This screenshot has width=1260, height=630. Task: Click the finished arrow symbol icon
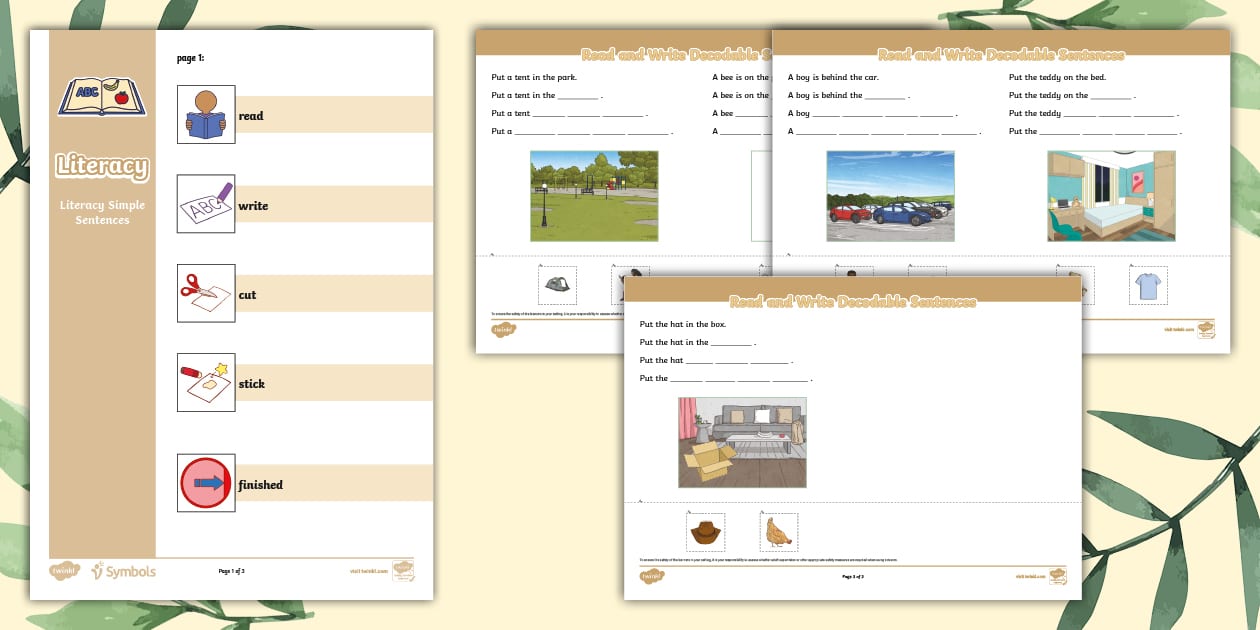[205, 482]
